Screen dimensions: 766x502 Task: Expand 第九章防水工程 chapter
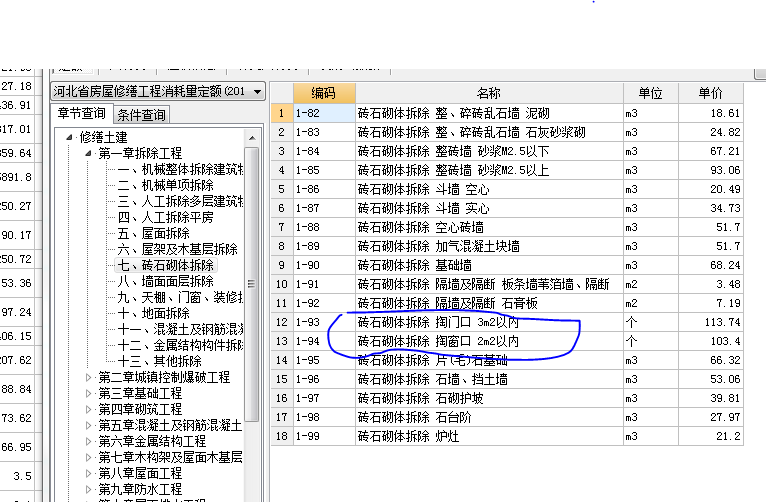click(x=88, y=489)
